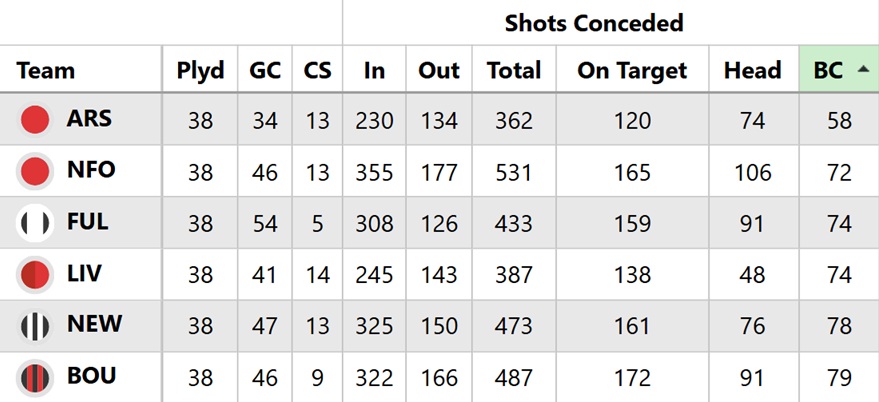The width and height of the screenshot is (879, 402).
Task: Open the LIV team row
Action: tap(84, 273)
